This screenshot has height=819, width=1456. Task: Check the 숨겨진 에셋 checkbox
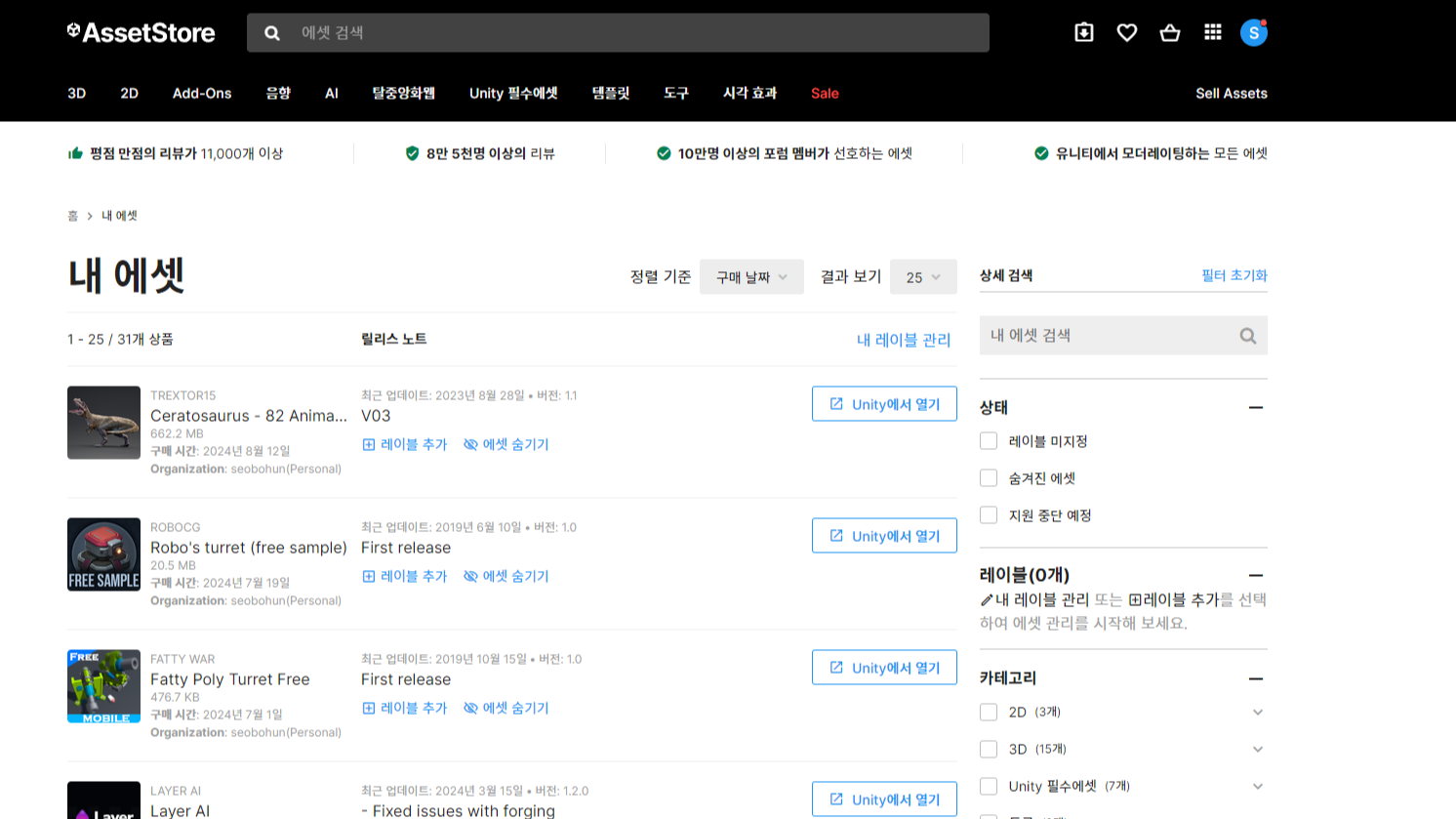(989, 478)
